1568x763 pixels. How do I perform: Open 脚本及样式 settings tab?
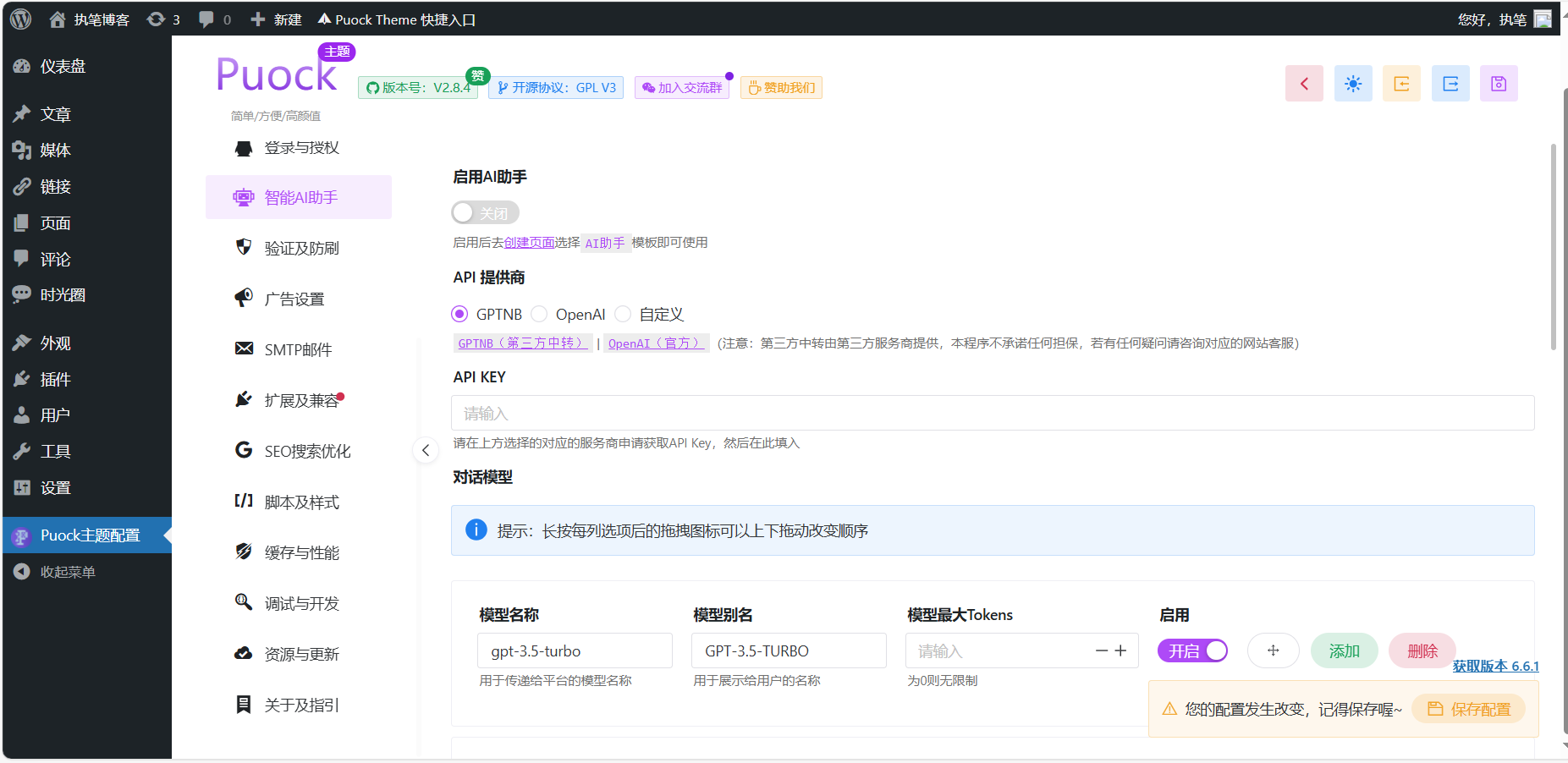point(299,502)
